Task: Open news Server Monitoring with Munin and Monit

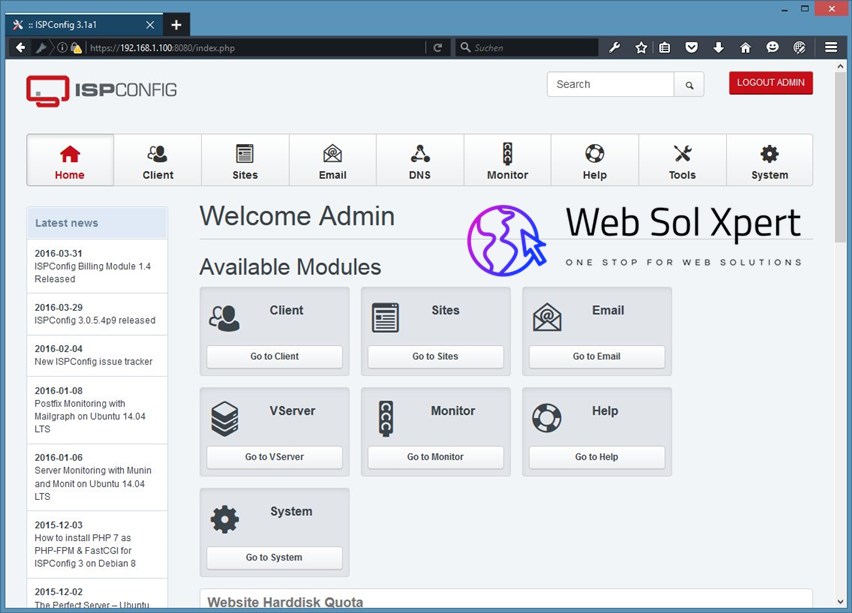Action: coord(93,483)
